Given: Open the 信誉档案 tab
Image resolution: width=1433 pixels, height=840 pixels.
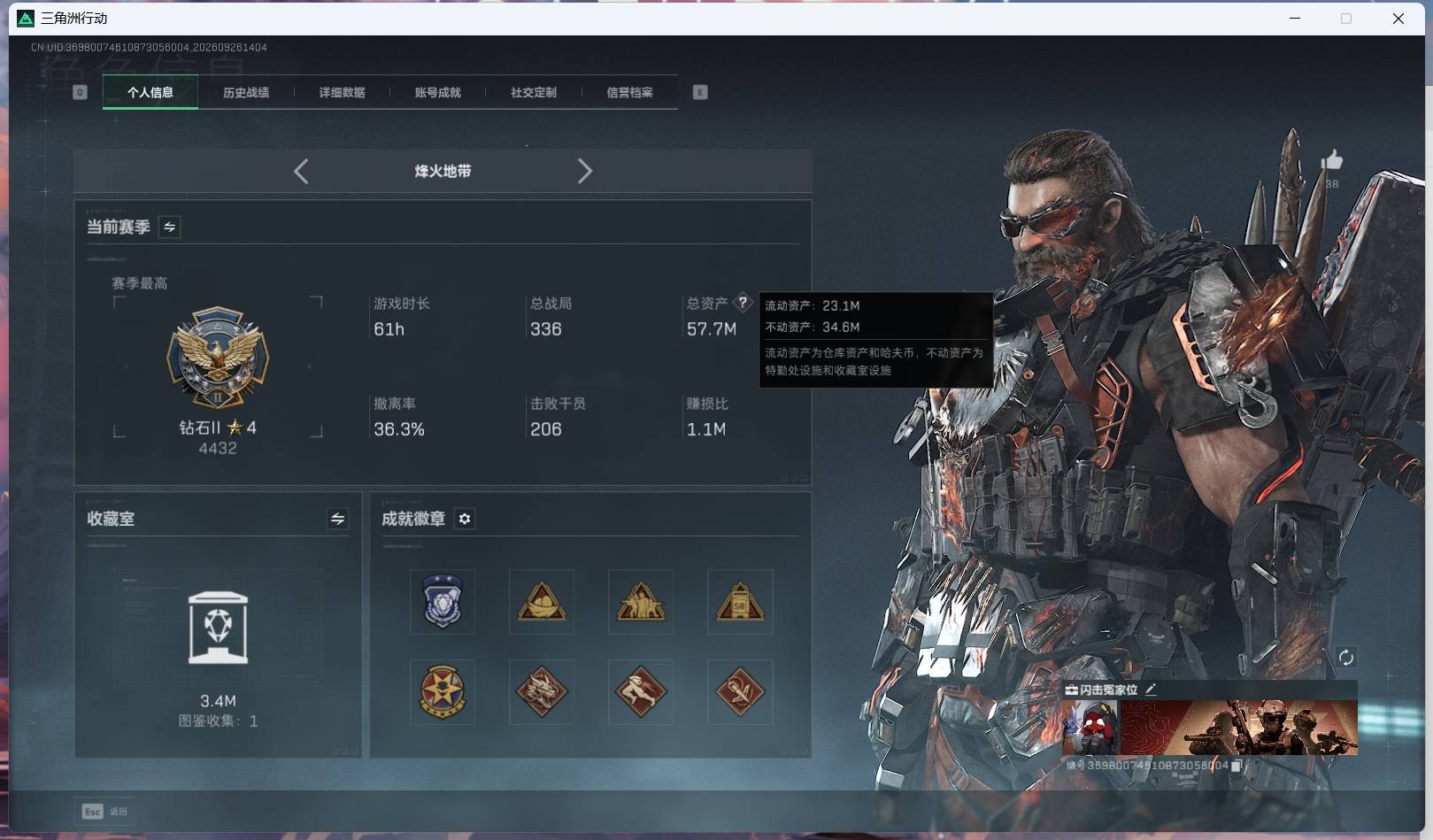Looking at the screenshot, I should (x=629, y=92).
